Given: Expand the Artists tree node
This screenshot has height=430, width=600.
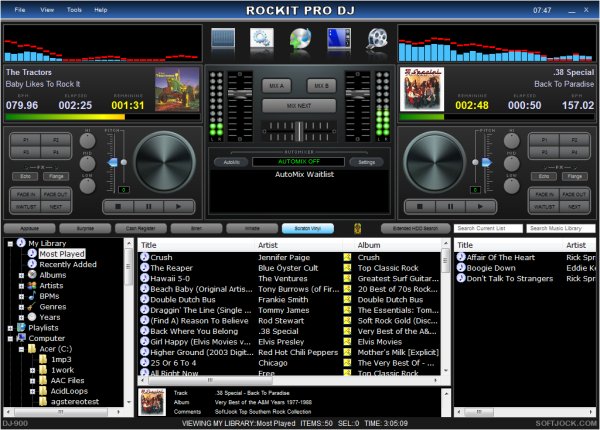Looking at the screenshot, I should tap(21, 286).
